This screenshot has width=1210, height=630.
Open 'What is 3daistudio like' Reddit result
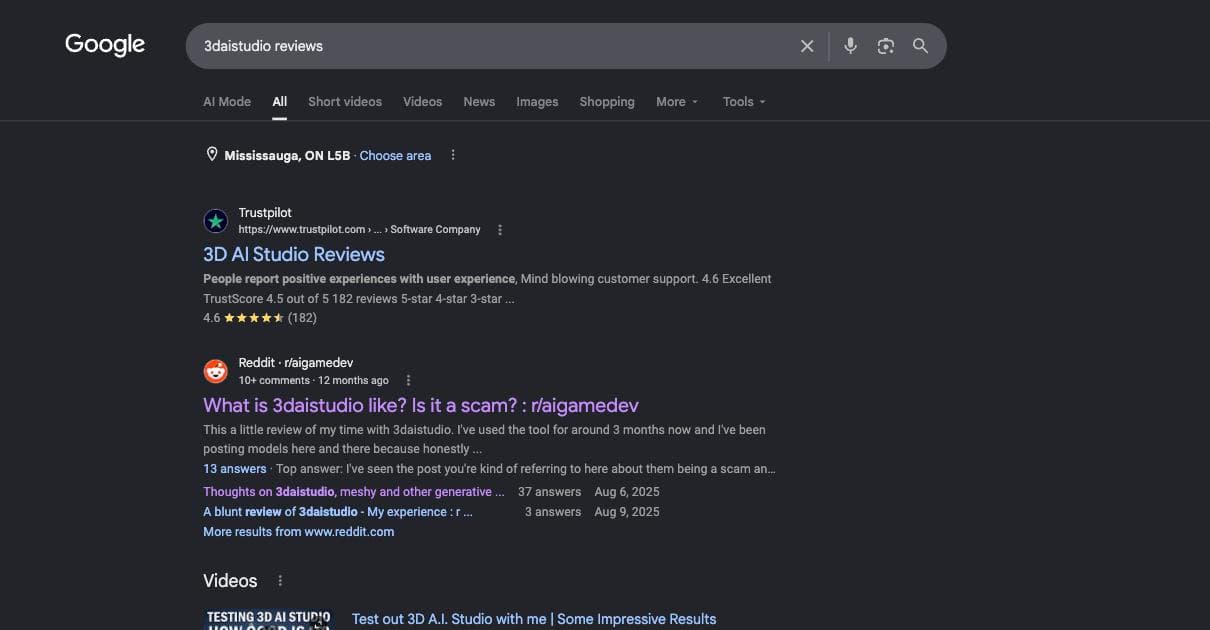coord(421,405)
